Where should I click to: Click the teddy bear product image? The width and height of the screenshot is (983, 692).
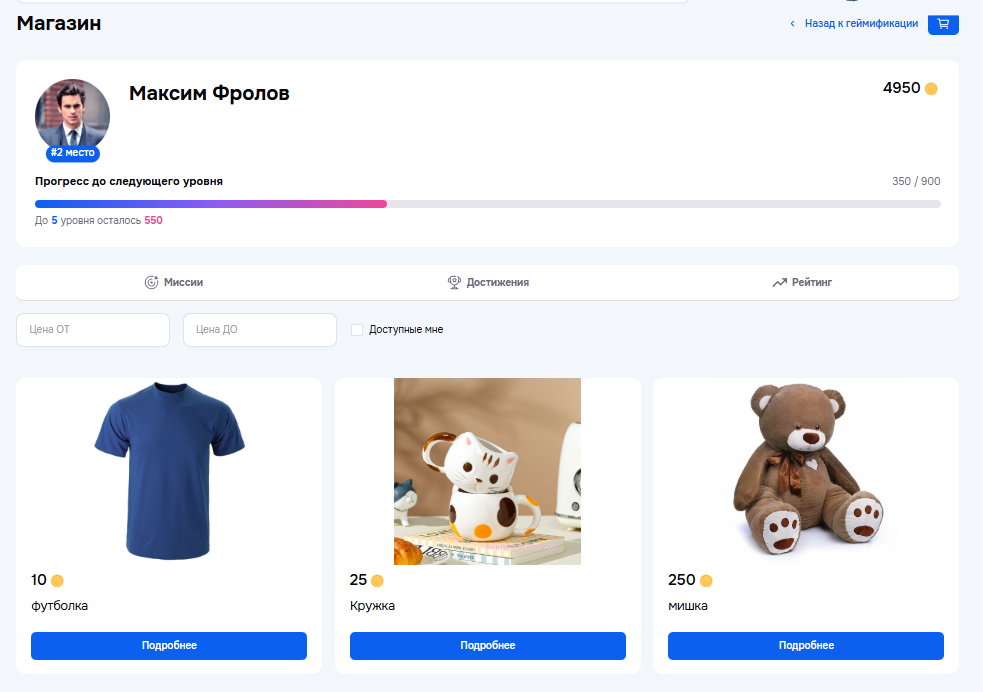[x=806, y=470]
